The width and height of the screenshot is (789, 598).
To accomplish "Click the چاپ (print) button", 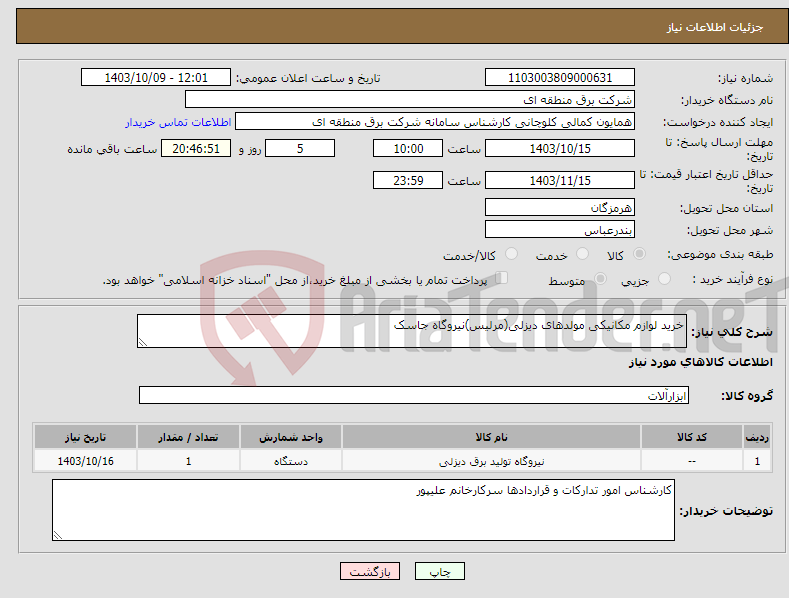I will point(439,571).
